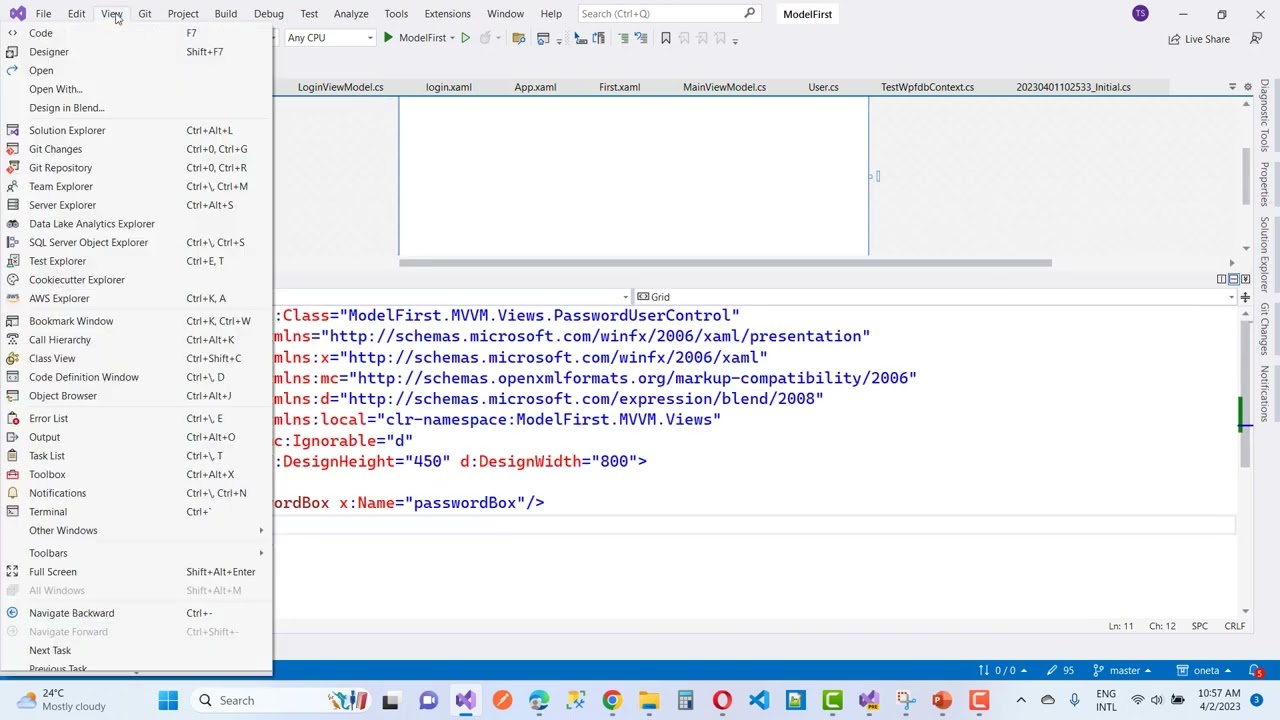1280x720 pixels.
Task: Open Visual Studio icon in taskbar
Action: [465, 700]
